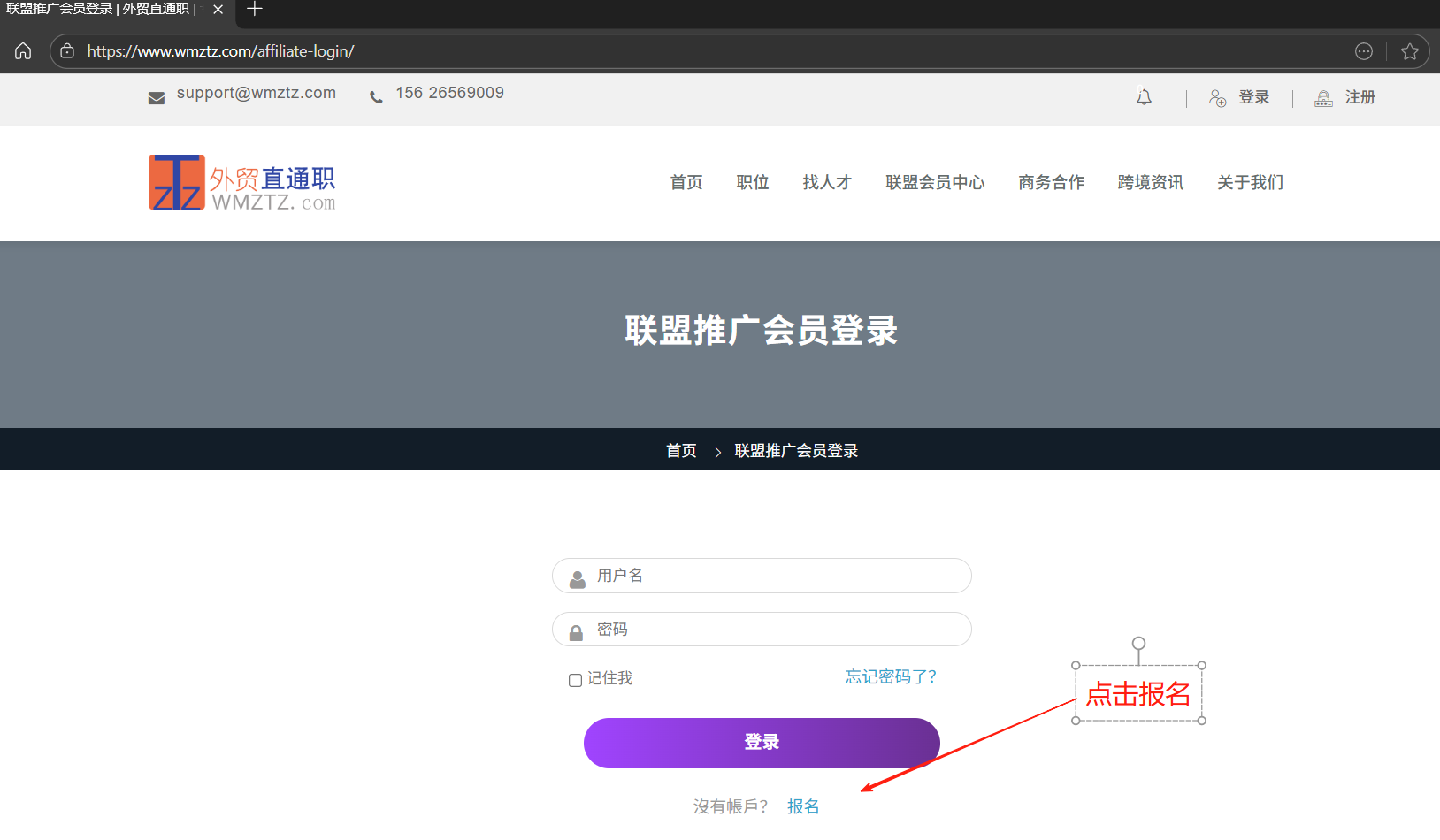Viewport: 1440px width, 840px height.
Task: Click the notification bell icon
Action: (x=1144, y=96)
